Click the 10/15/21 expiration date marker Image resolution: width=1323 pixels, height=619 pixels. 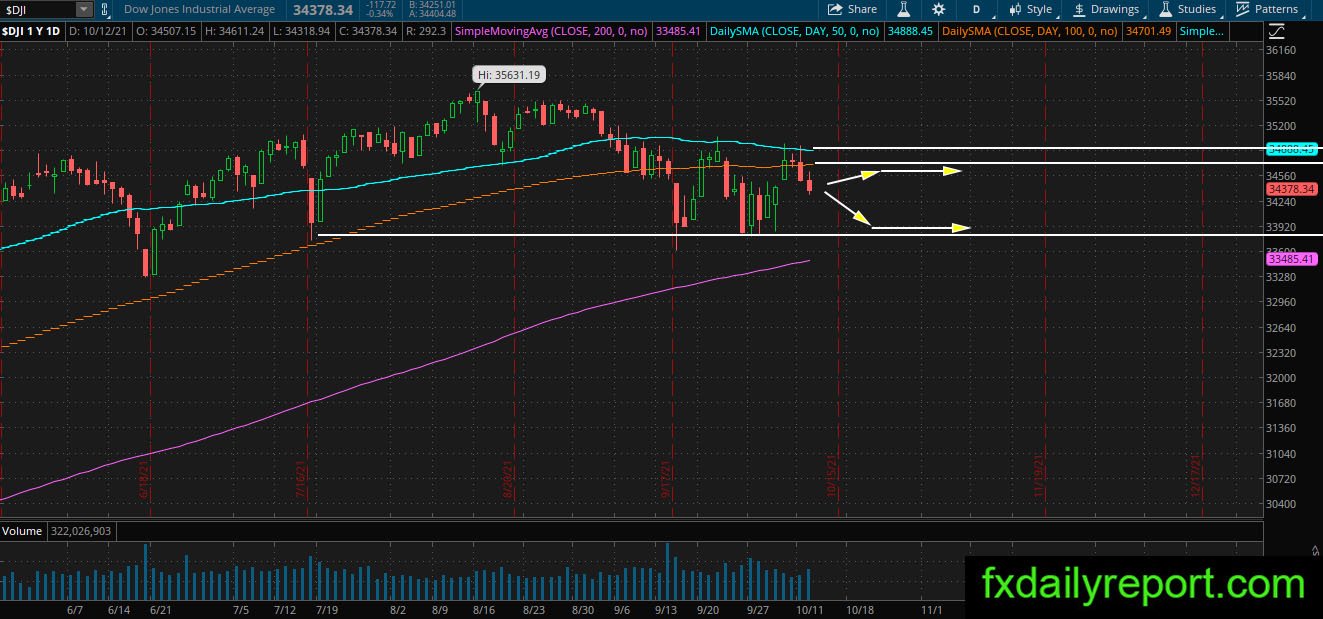832,474
